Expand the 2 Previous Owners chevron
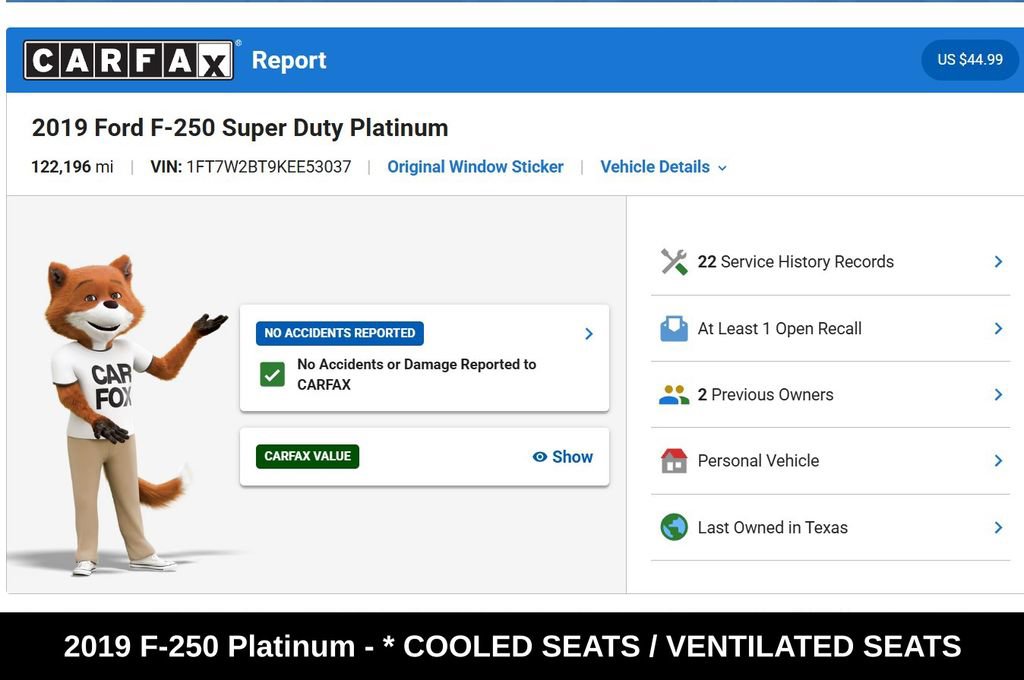The height and width of the screenshot is (680, 1024). (998, 395)
